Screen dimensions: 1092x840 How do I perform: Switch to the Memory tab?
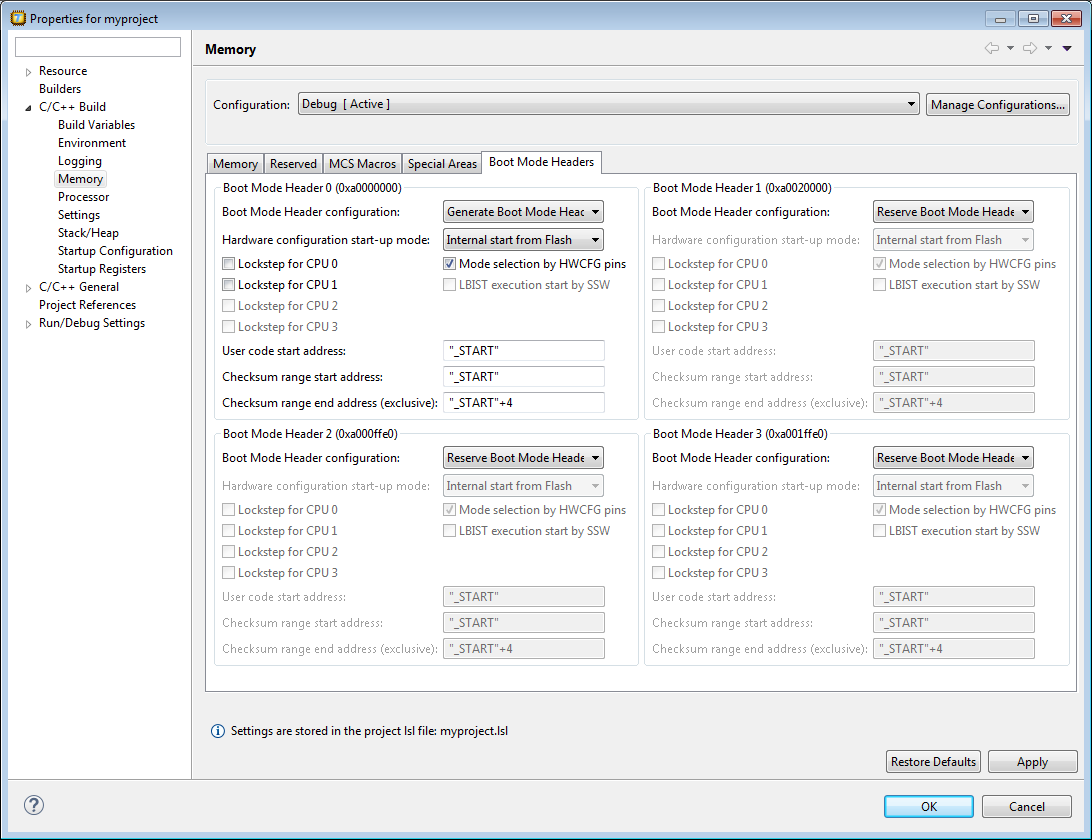(235, 164)
